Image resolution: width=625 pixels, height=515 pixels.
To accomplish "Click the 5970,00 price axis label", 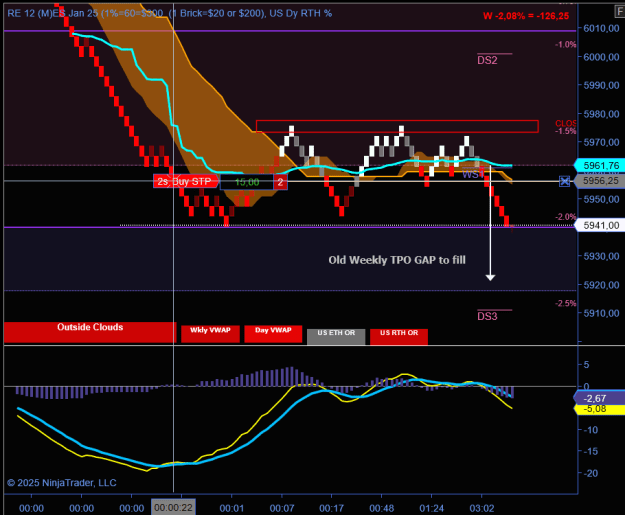I will pos(601,142).
